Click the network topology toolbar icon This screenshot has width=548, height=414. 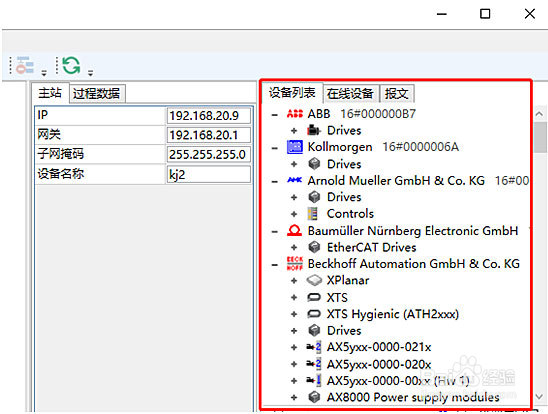pyautogui.click(x=24, y=65)
